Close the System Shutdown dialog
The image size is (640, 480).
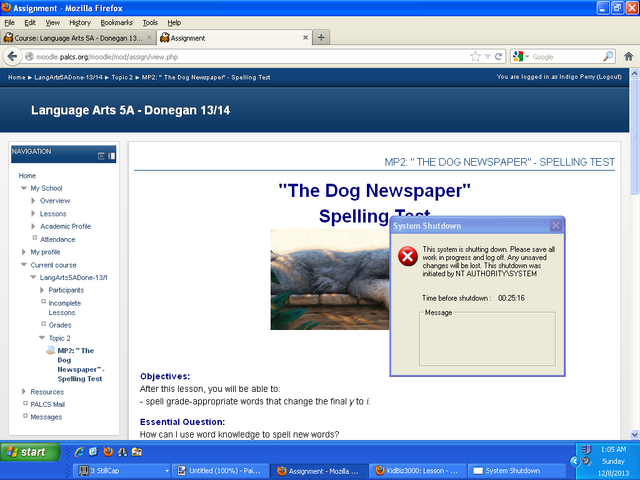[556, 225]
